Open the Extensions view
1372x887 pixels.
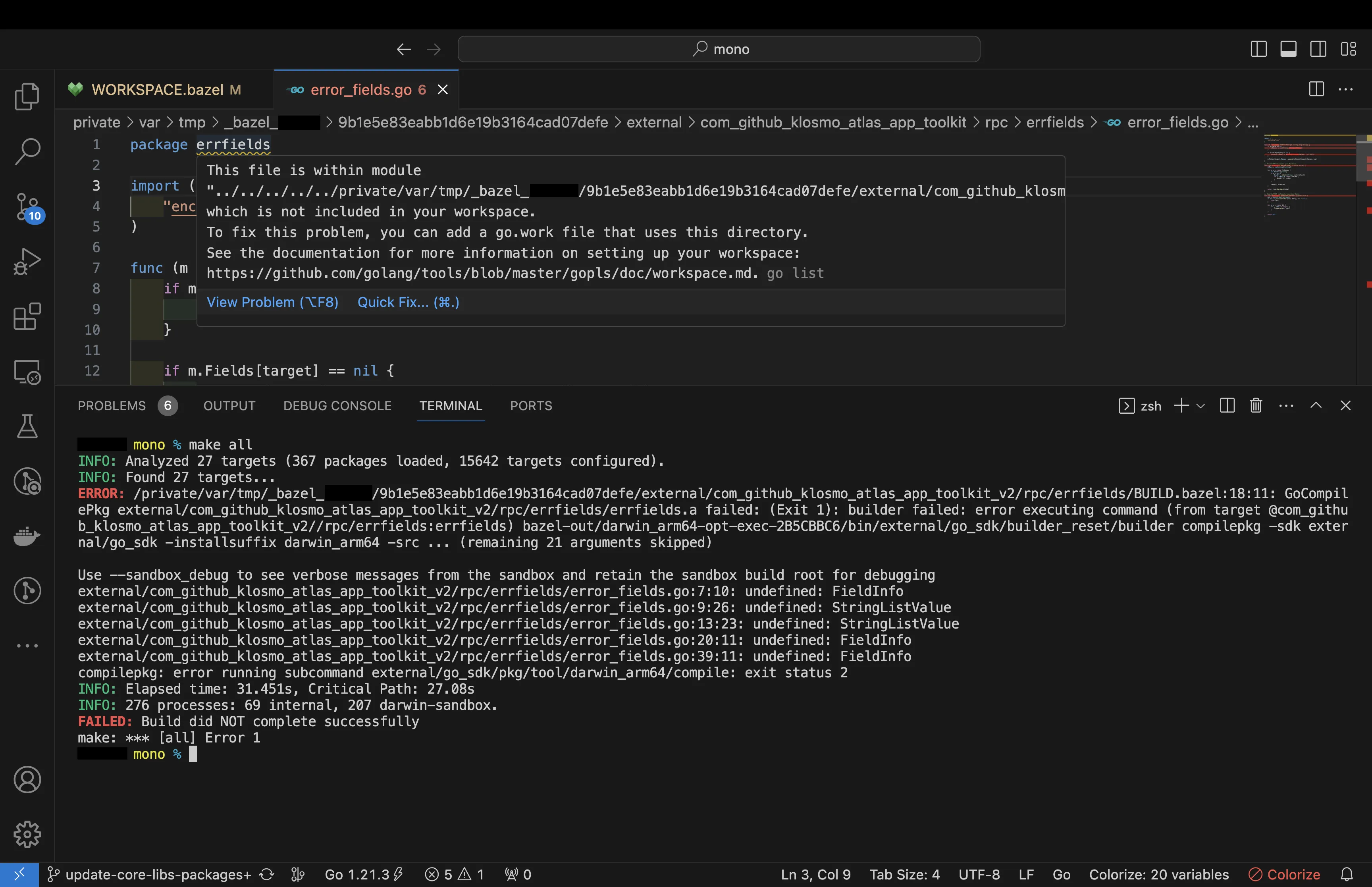coord(27,317)
